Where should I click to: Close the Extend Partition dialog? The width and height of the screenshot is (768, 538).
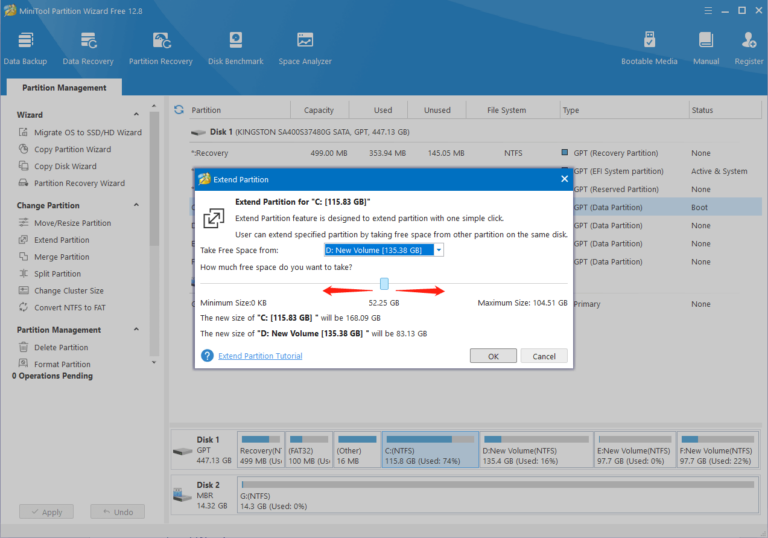pos(564,179)
